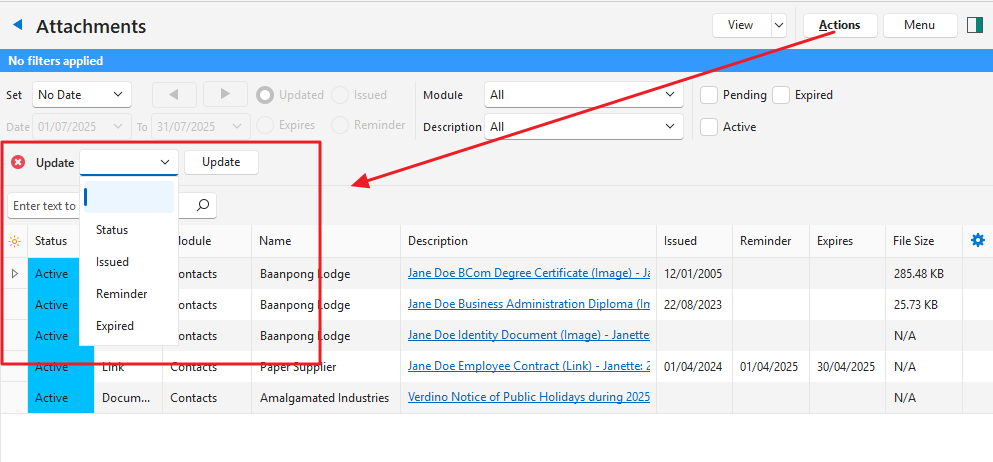The height and width of the screenshot is (462, 993).
Task: Select Reminder in the Update dropdown list
Action: (x=121, y=294)
